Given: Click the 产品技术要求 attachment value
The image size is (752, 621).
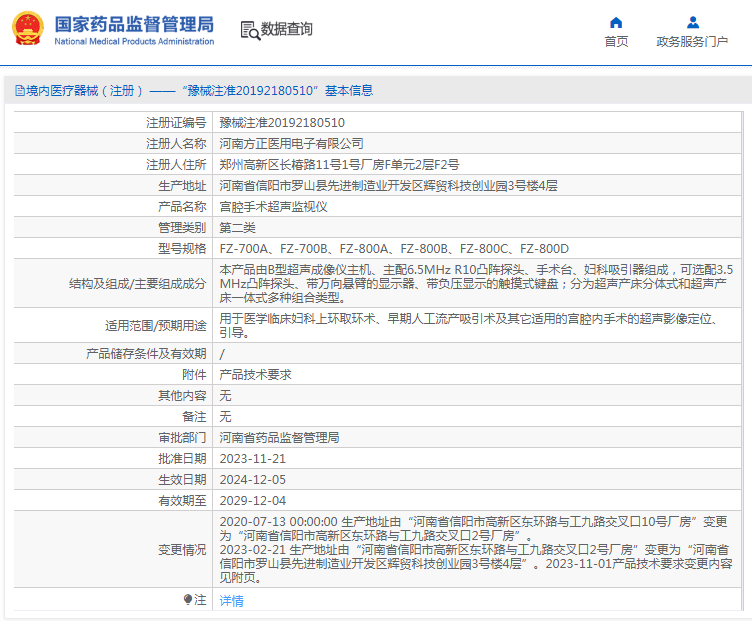Looking at the screenshot, I should (x=255, y=375).
